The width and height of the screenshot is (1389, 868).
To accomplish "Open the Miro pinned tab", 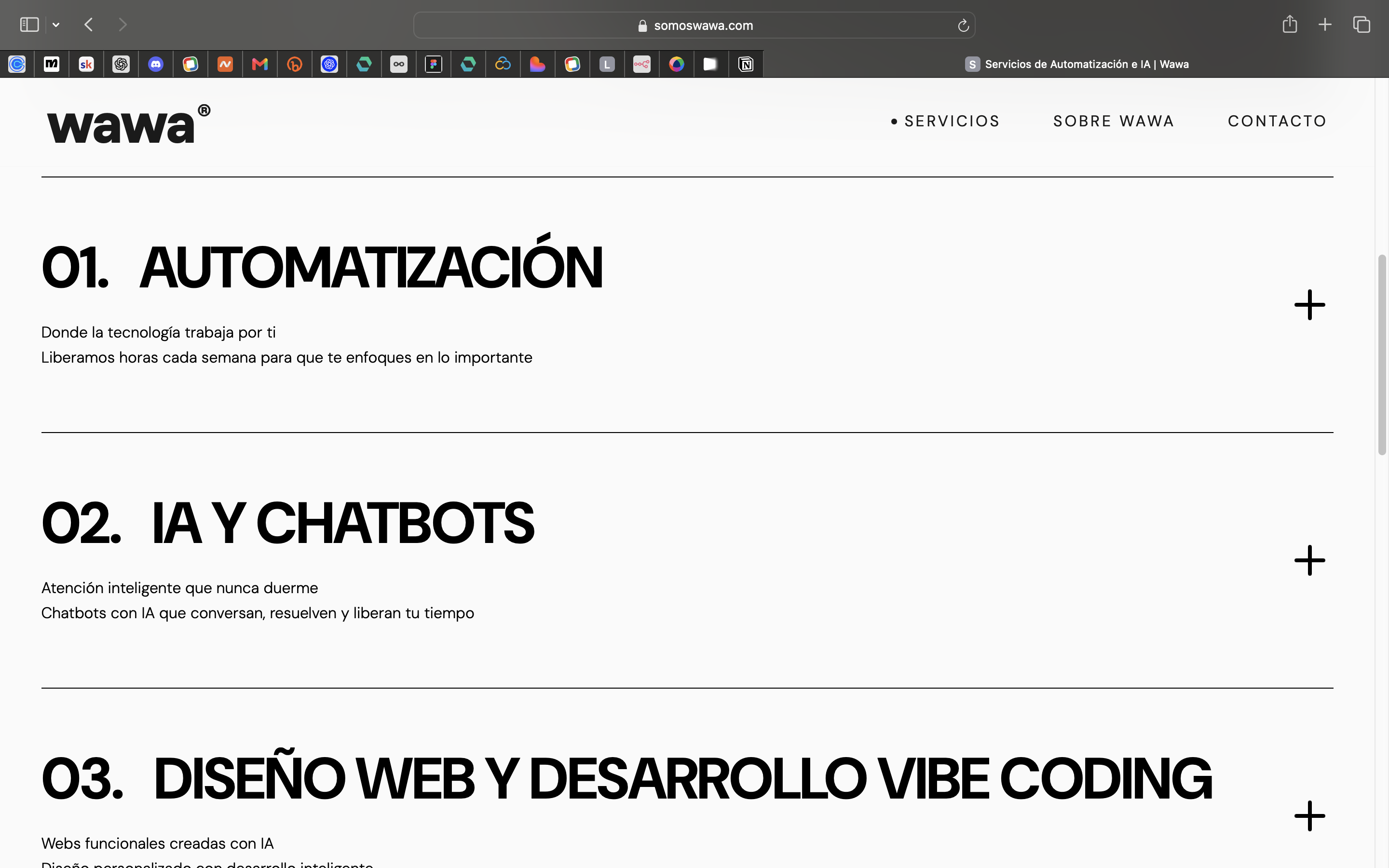I will (52, 64).
